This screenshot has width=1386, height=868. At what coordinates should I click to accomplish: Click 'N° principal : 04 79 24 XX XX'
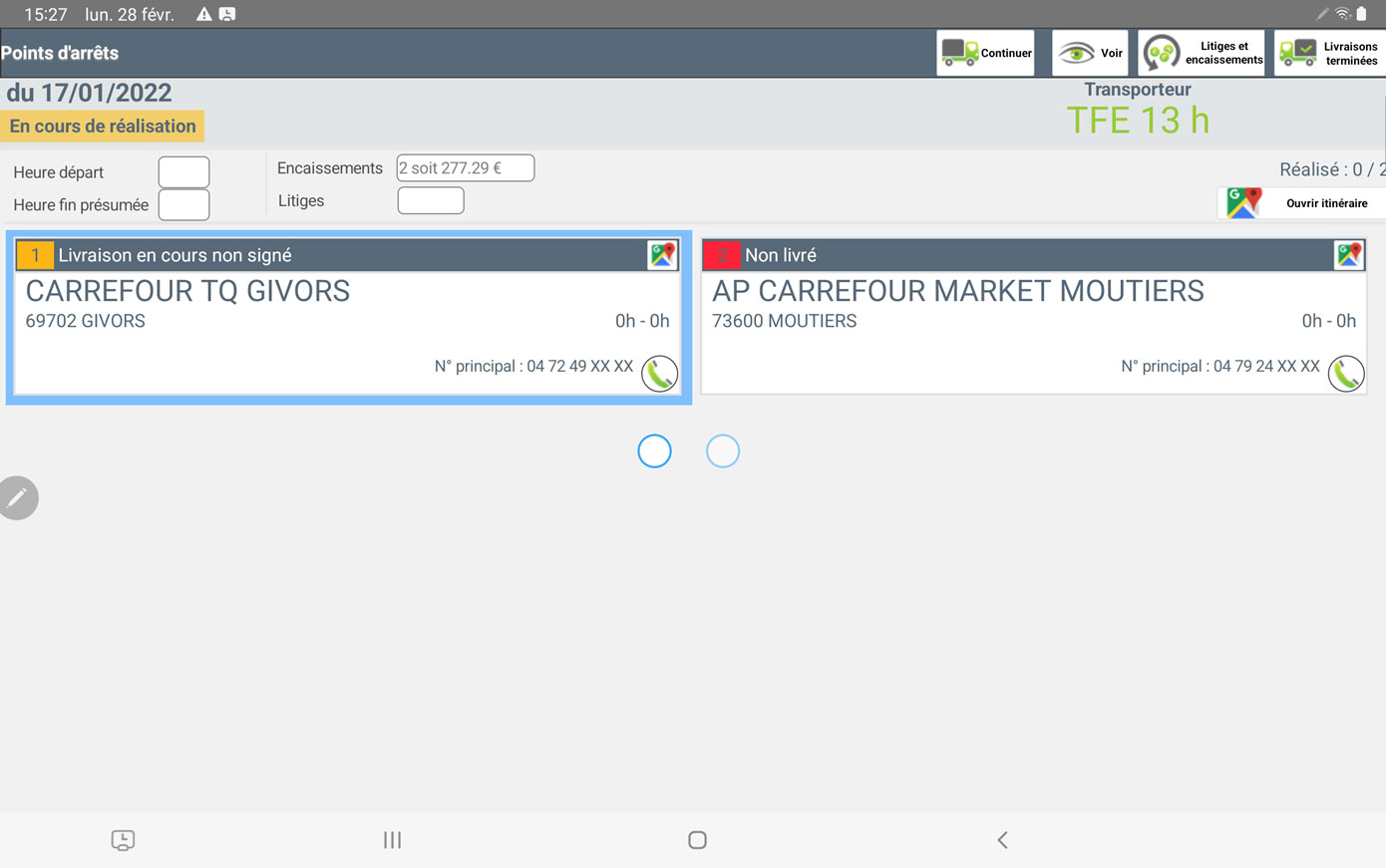point(1220,366)
